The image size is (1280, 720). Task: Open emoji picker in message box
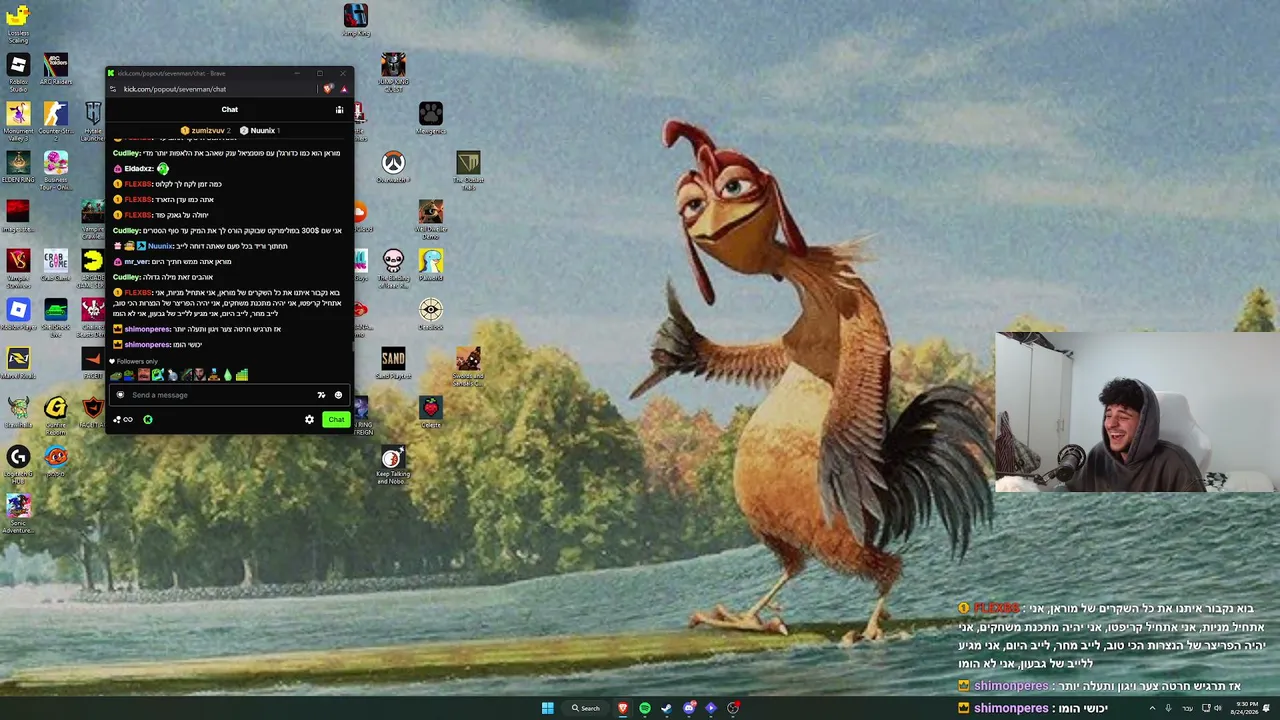click(338, 395)
